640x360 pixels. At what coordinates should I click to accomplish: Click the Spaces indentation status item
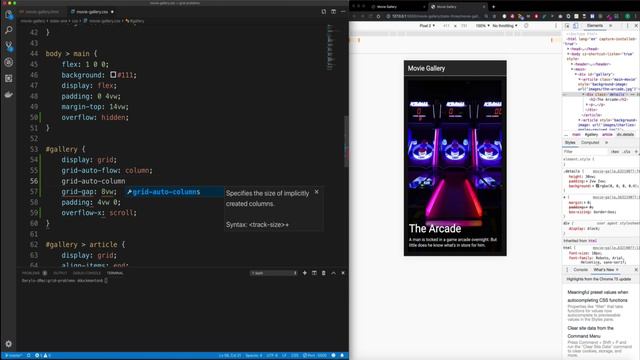coord(253,356)
